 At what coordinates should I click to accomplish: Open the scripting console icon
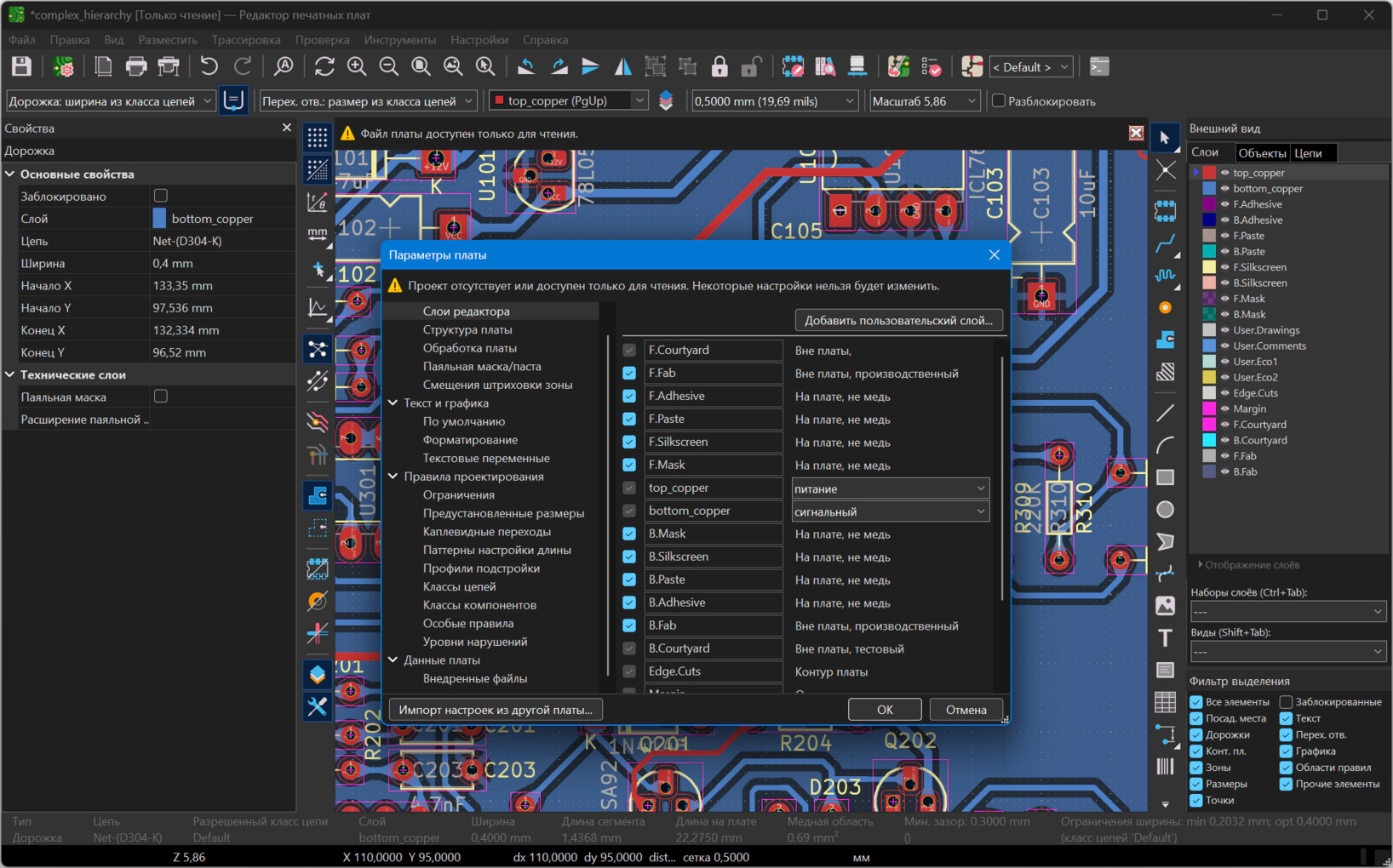tap(1099, 66)
